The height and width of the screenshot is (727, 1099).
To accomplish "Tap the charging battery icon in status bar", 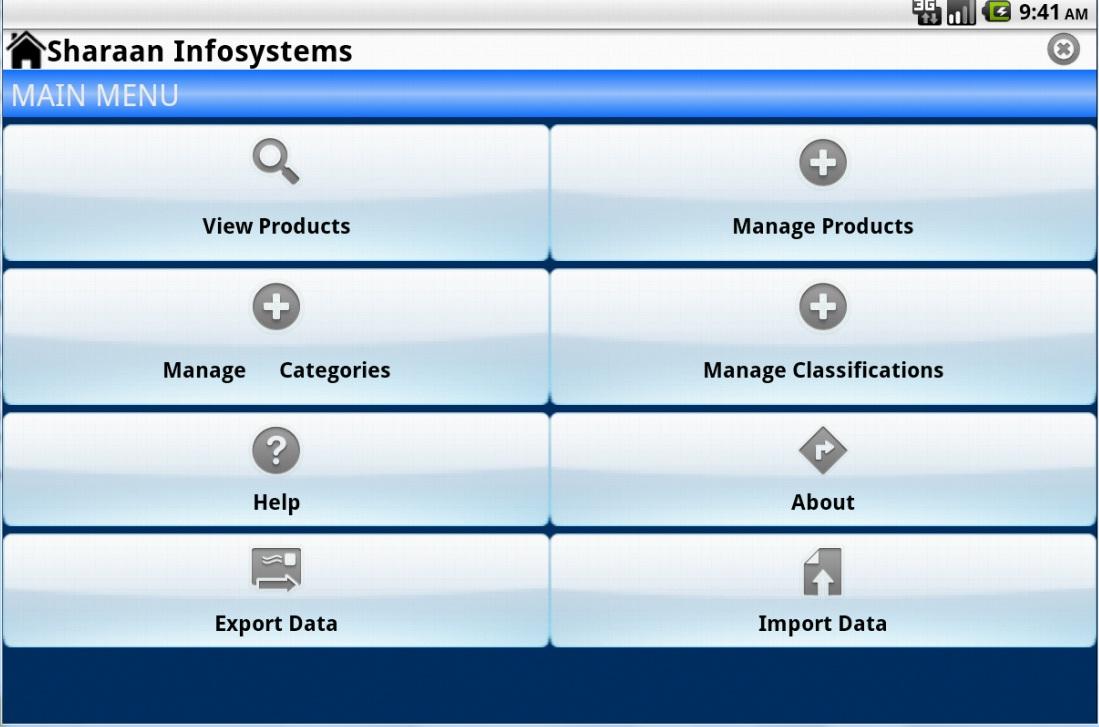I will pyautogui.click(x=997, y=11).
